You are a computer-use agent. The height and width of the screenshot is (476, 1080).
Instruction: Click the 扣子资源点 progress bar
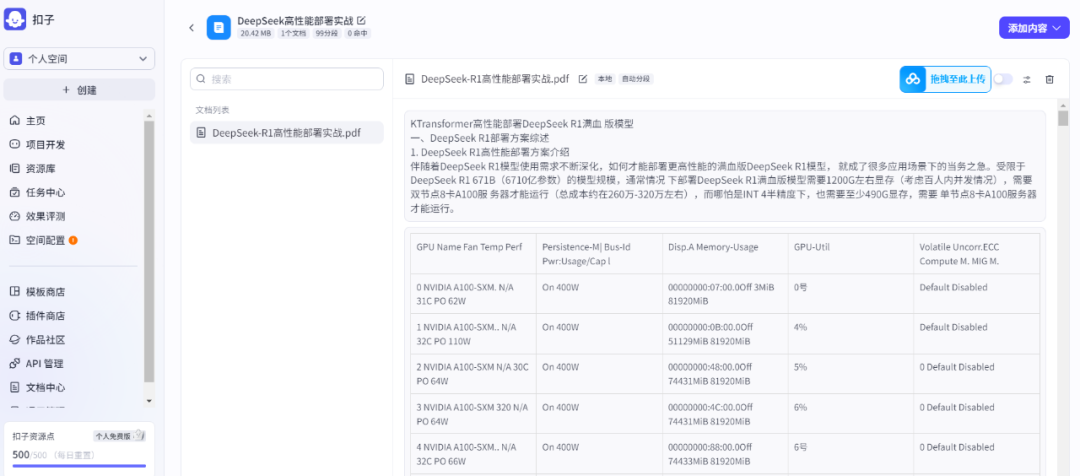click(x=79, y=466)
